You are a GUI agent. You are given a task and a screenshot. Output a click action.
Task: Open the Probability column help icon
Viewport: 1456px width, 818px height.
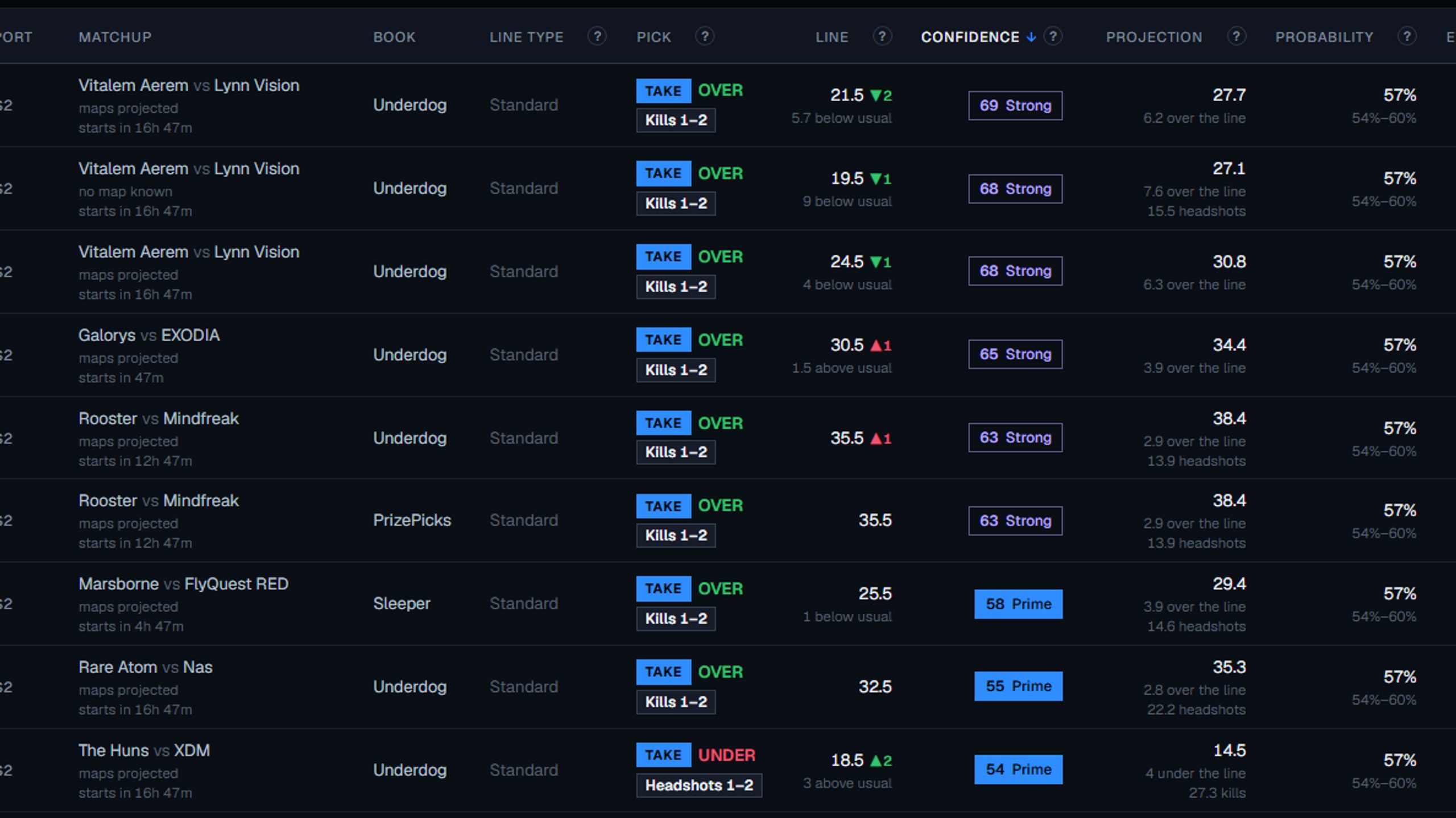coord(1407,37)
